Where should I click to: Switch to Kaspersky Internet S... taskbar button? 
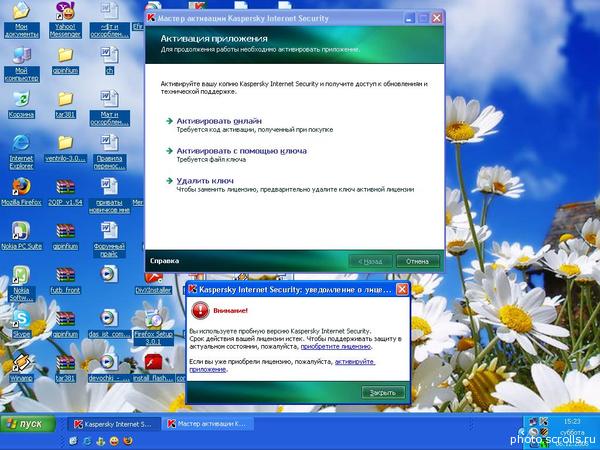pyautogui.click(x=114, y=424)
